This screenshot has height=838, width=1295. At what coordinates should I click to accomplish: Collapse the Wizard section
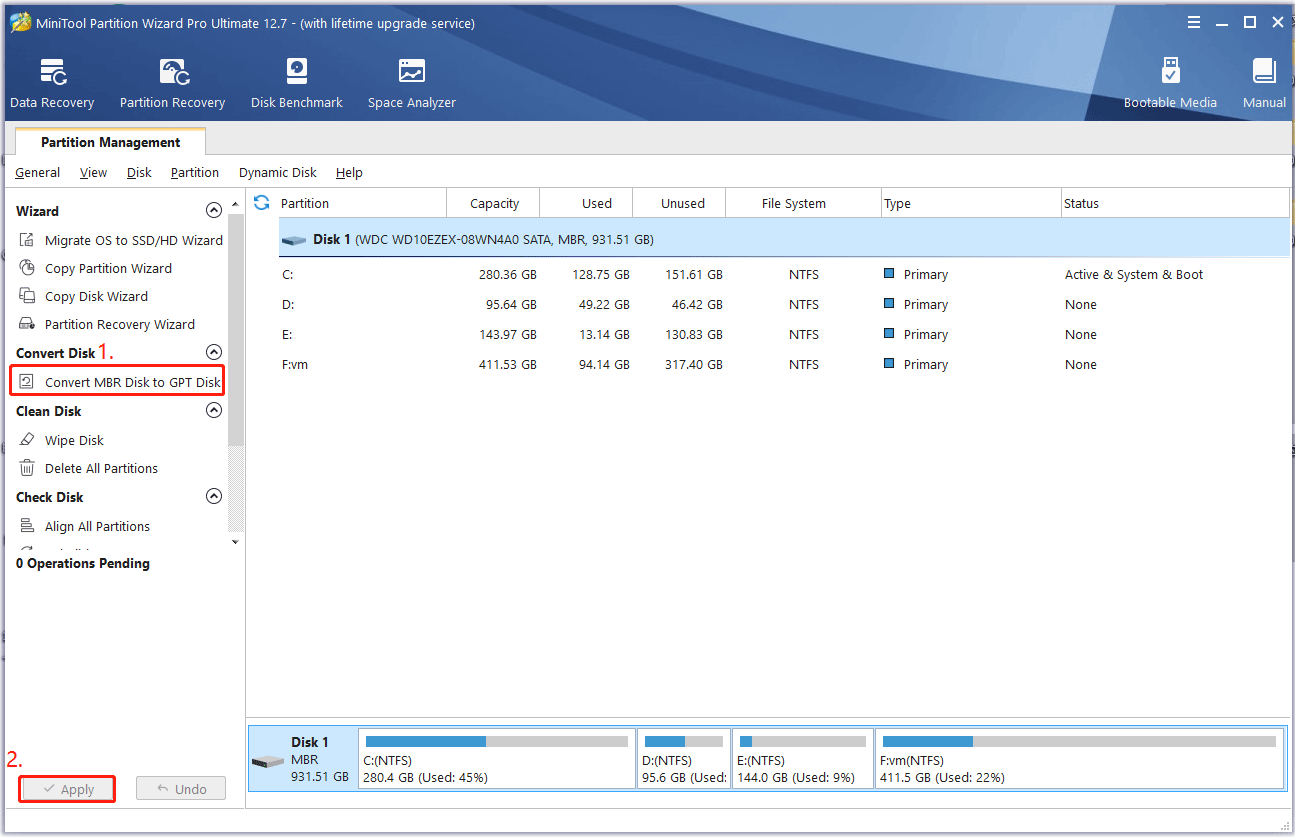[x=213, y=211]
